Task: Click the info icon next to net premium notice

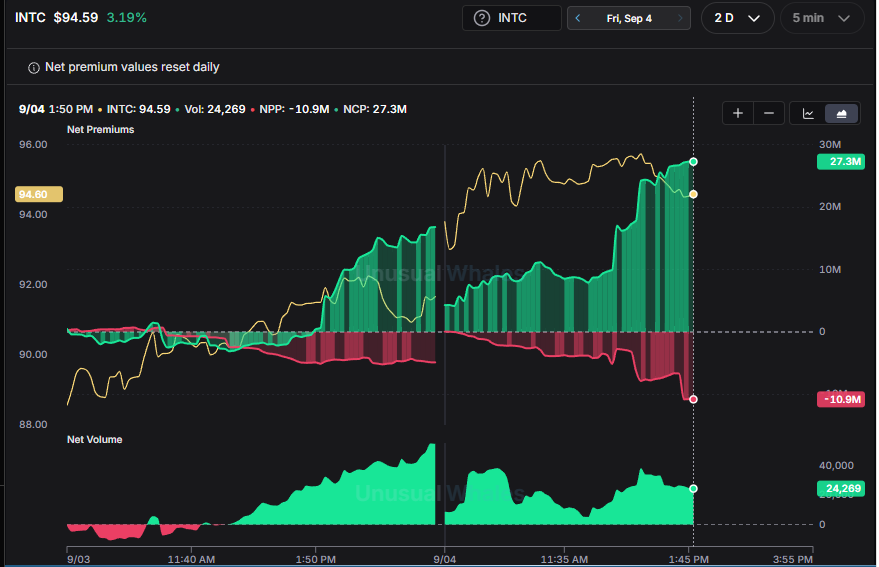Action: click(34, 68)
